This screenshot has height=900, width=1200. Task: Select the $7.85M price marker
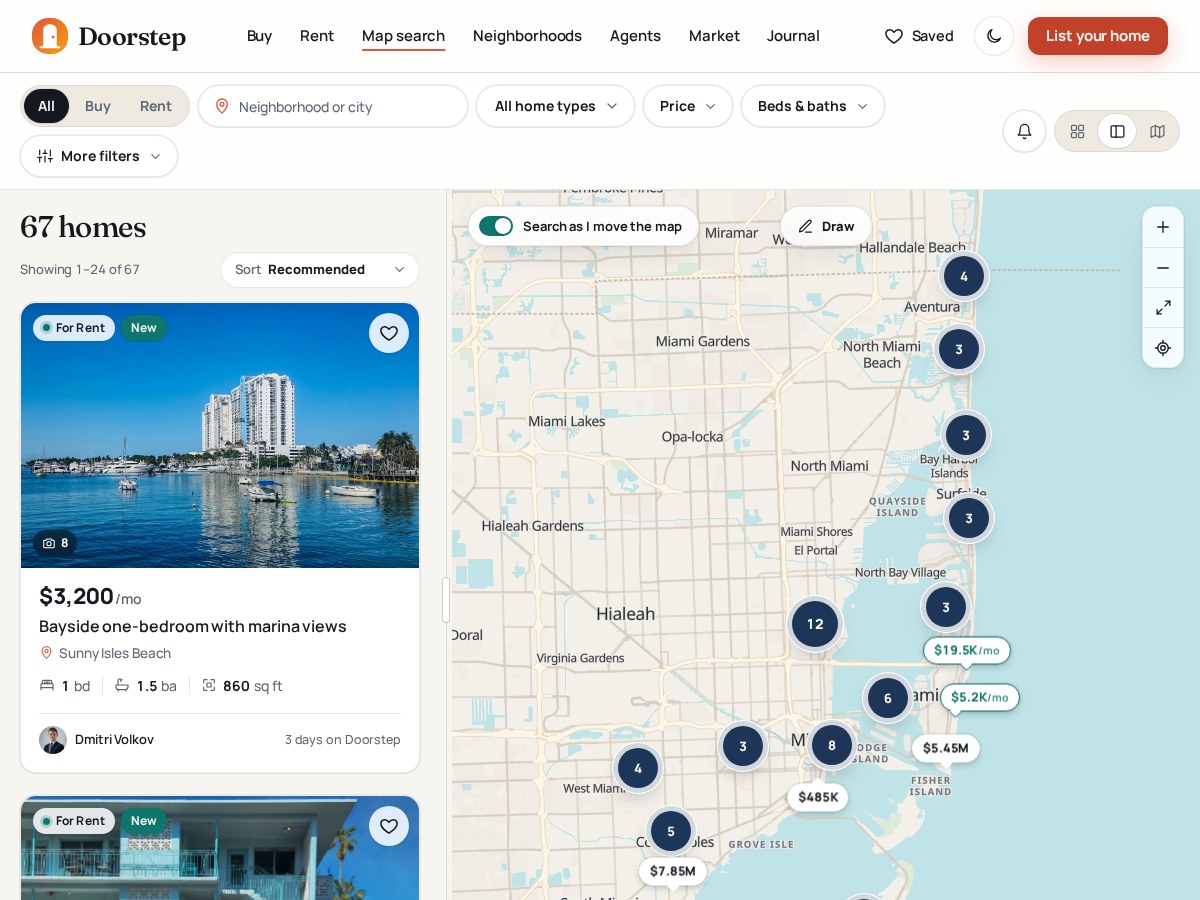click(673, 871)
